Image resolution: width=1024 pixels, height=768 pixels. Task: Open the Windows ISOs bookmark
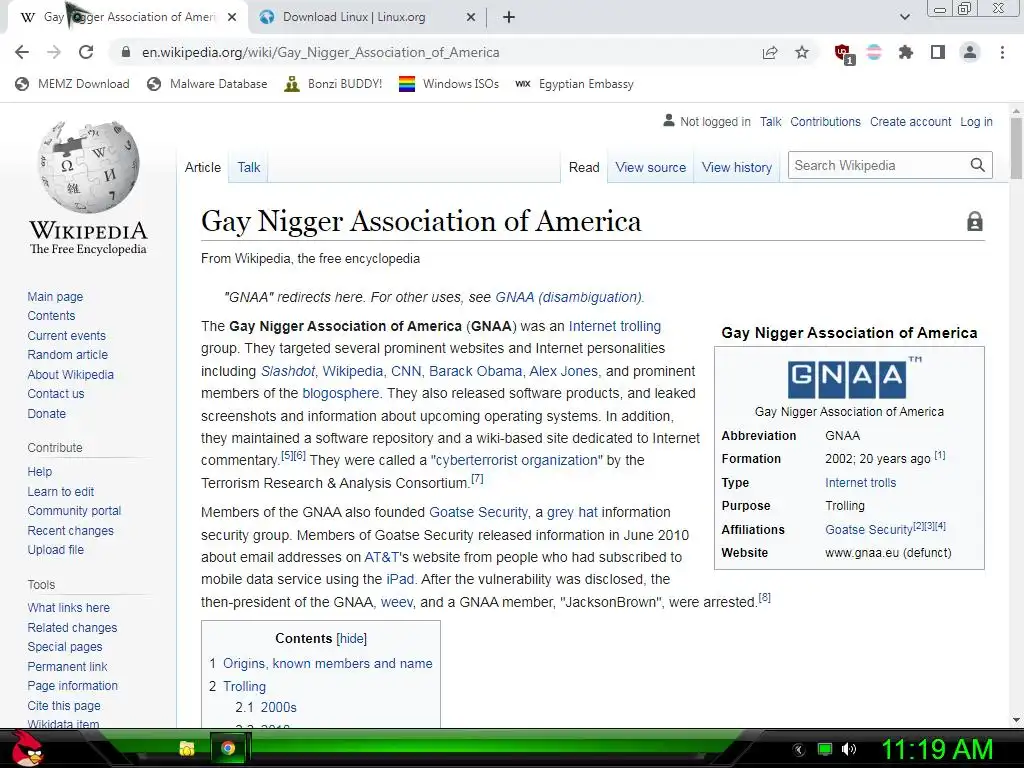[x=449, y=84]
